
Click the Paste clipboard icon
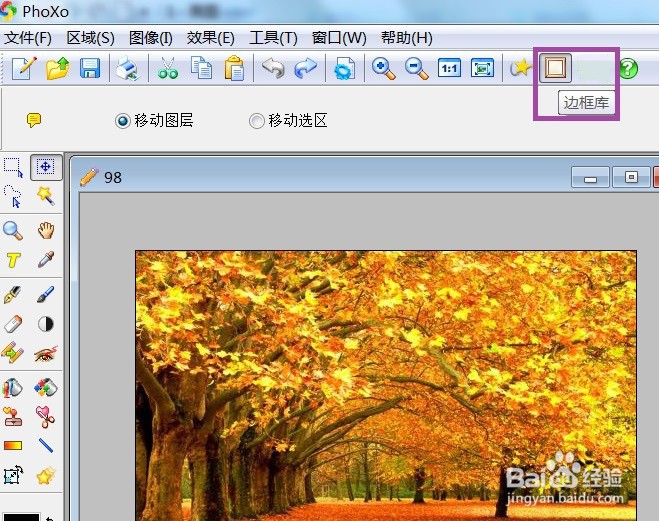tap(234, 68)
